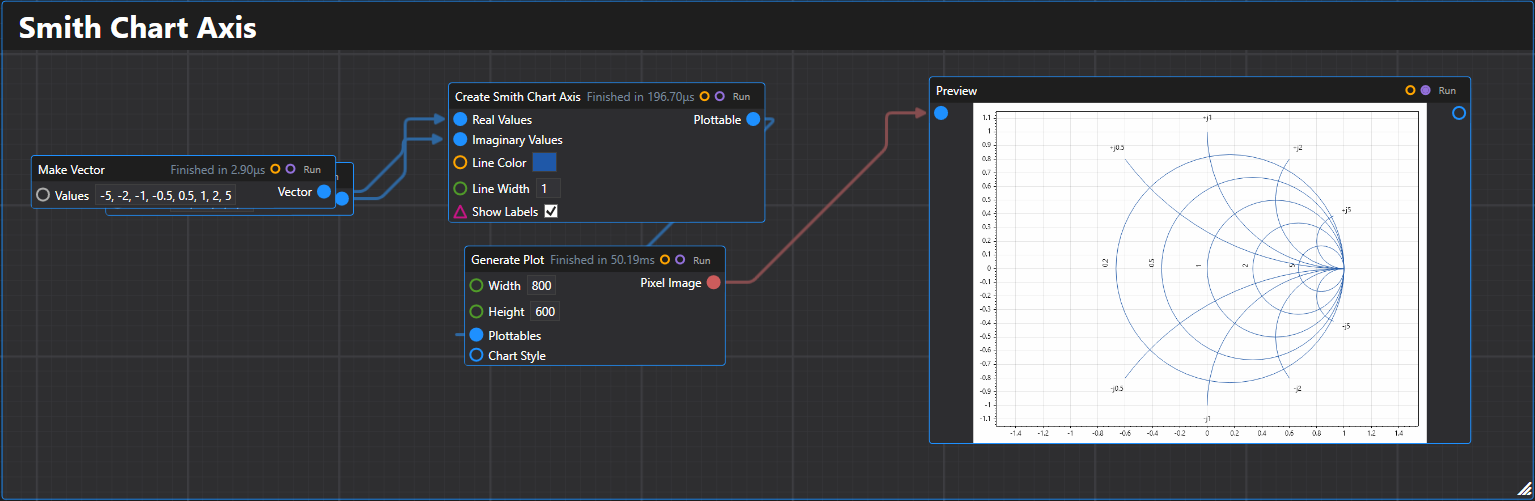Click the green Height port on Generate Plot

(477, 312)
